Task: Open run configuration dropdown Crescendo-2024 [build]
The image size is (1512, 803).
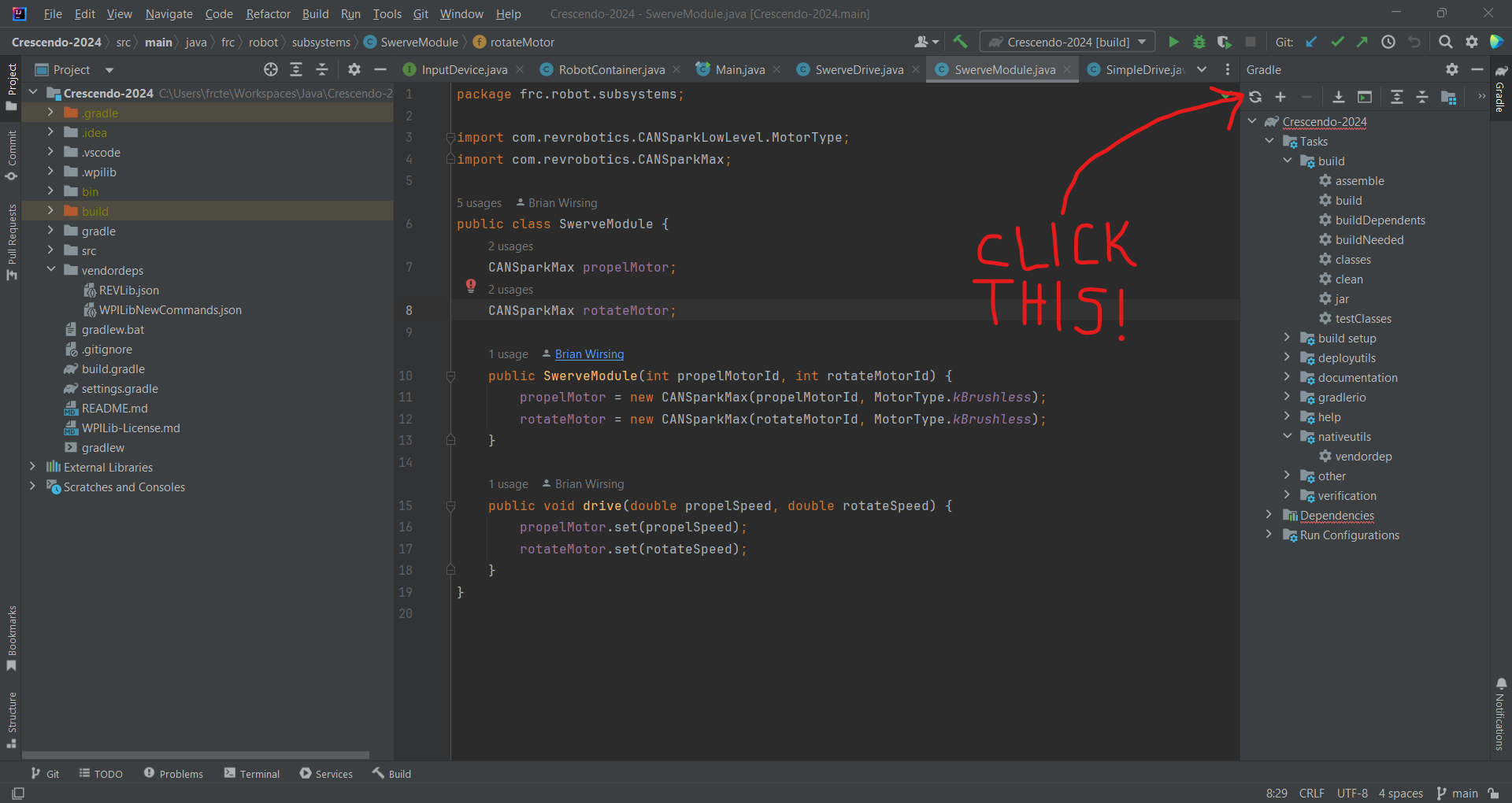Action: (x=1068, y=42)
